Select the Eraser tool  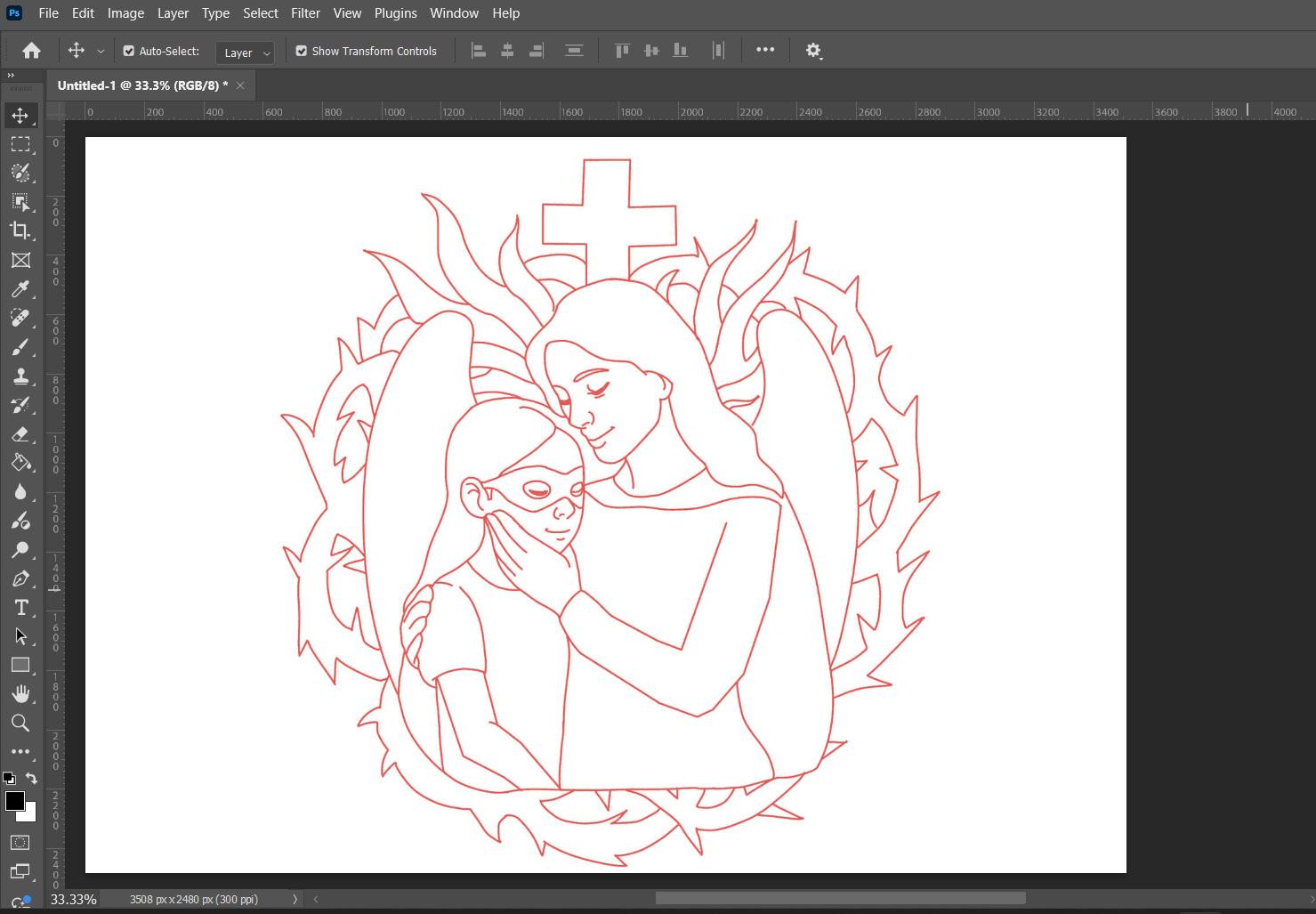[20, 434]
